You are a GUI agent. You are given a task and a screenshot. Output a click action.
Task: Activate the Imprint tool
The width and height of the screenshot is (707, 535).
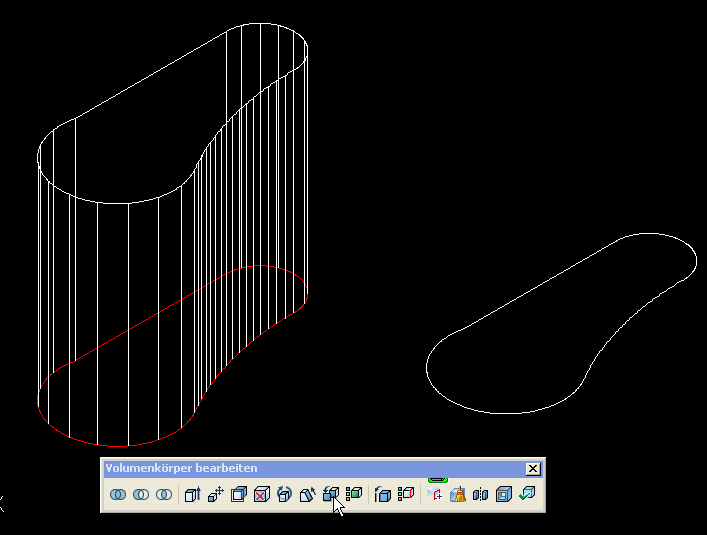435,494
